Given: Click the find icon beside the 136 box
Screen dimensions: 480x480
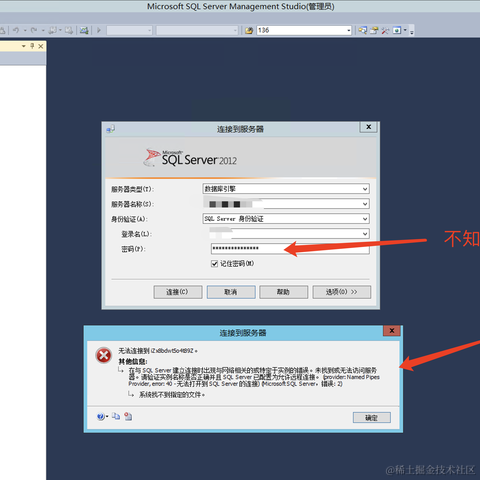Looking at the screenshot, I should coord(249,30).
